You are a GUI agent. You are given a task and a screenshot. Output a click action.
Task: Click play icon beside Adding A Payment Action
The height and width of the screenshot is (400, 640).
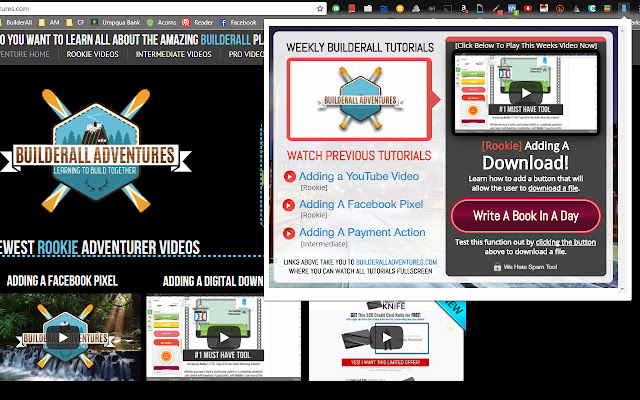pyautogui.click(x=289, y=233)
